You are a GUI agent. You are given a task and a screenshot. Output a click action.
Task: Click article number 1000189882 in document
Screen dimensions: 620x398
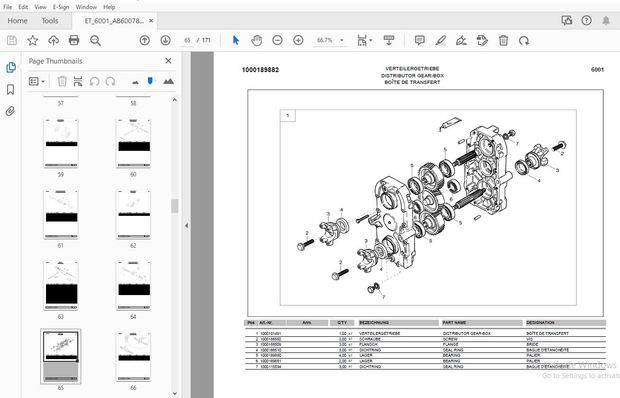(x=260, y=70)
